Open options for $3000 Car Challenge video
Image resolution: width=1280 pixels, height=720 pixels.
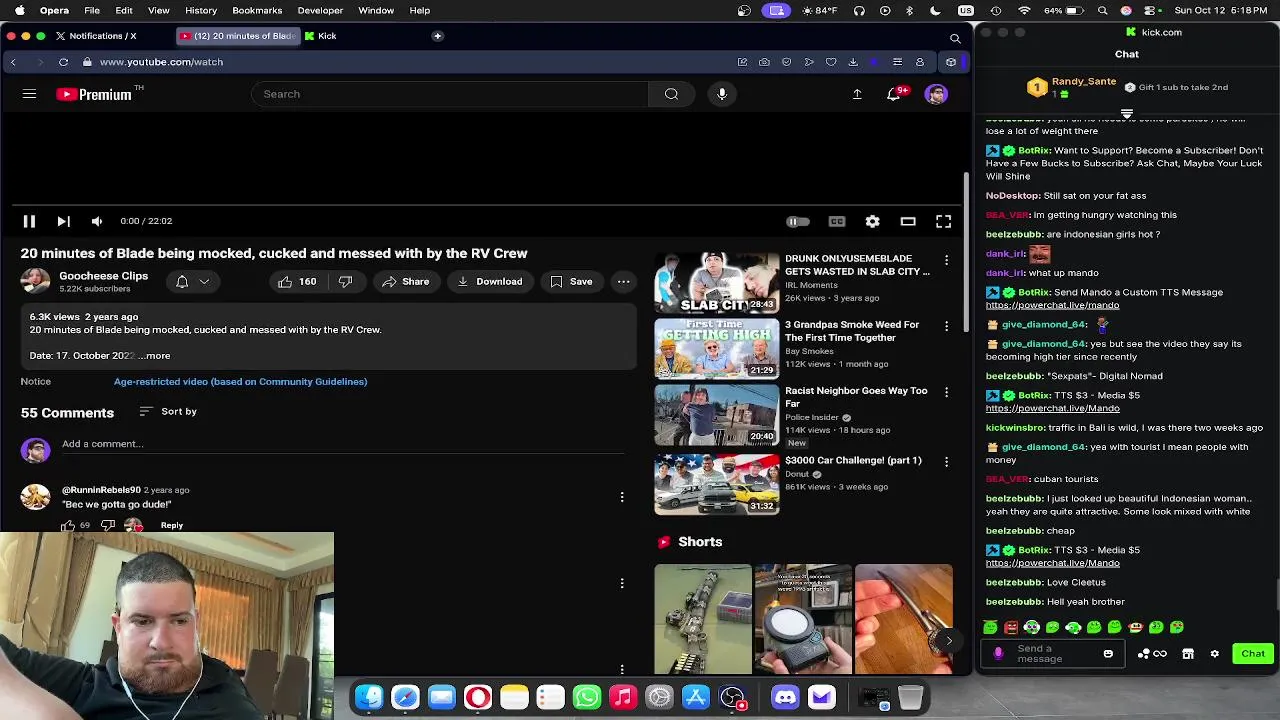(x=946, y=462)
